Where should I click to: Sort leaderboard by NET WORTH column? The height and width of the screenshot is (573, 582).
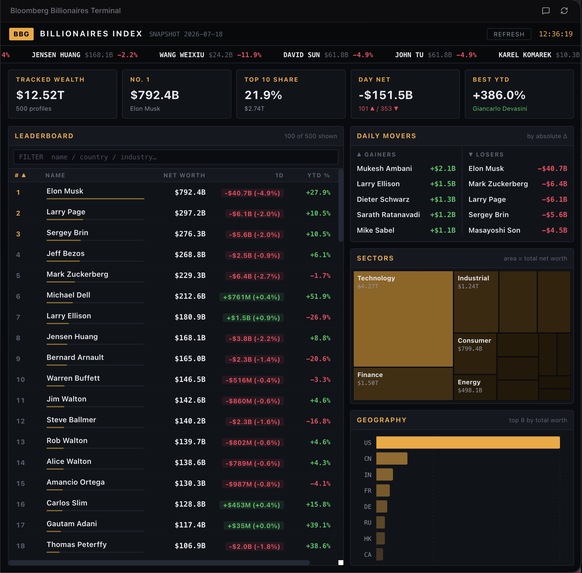(184, 175)
